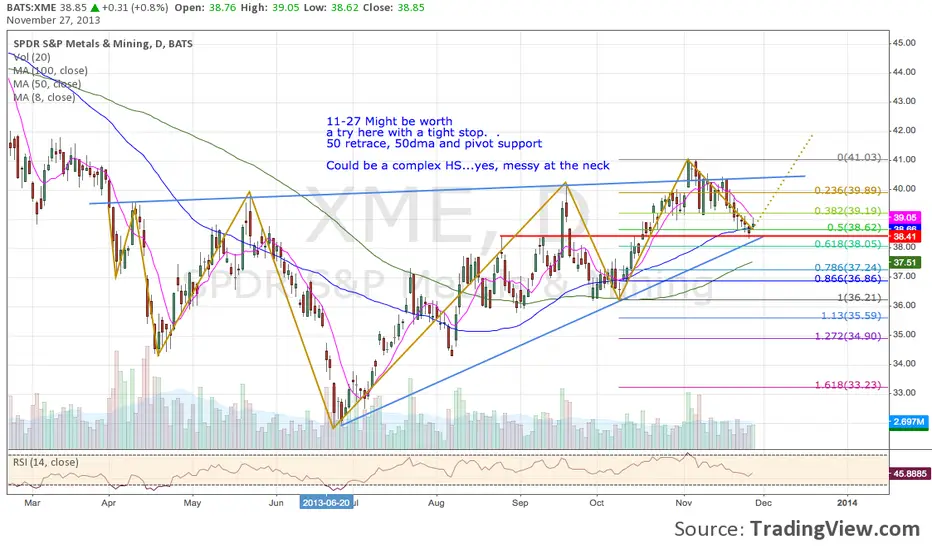Select the 1(36.21) Fibonacci level label

pos(859,298)
